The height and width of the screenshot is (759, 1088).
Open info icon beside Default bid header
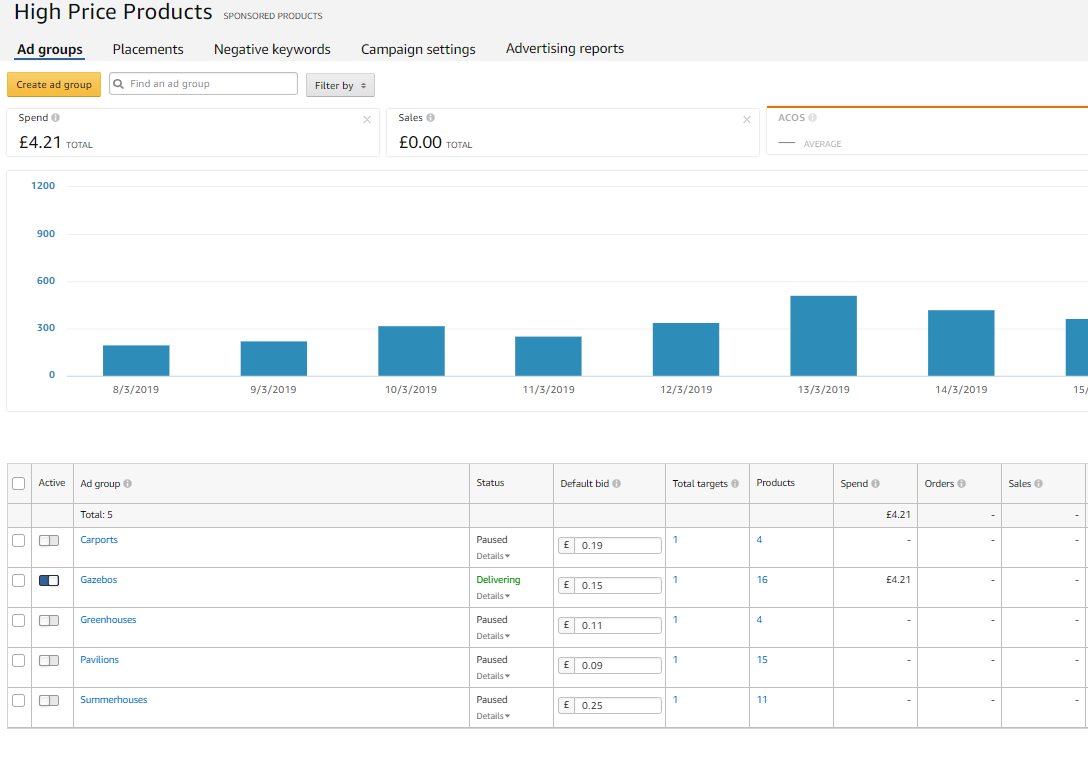click(x=616, y=484)
